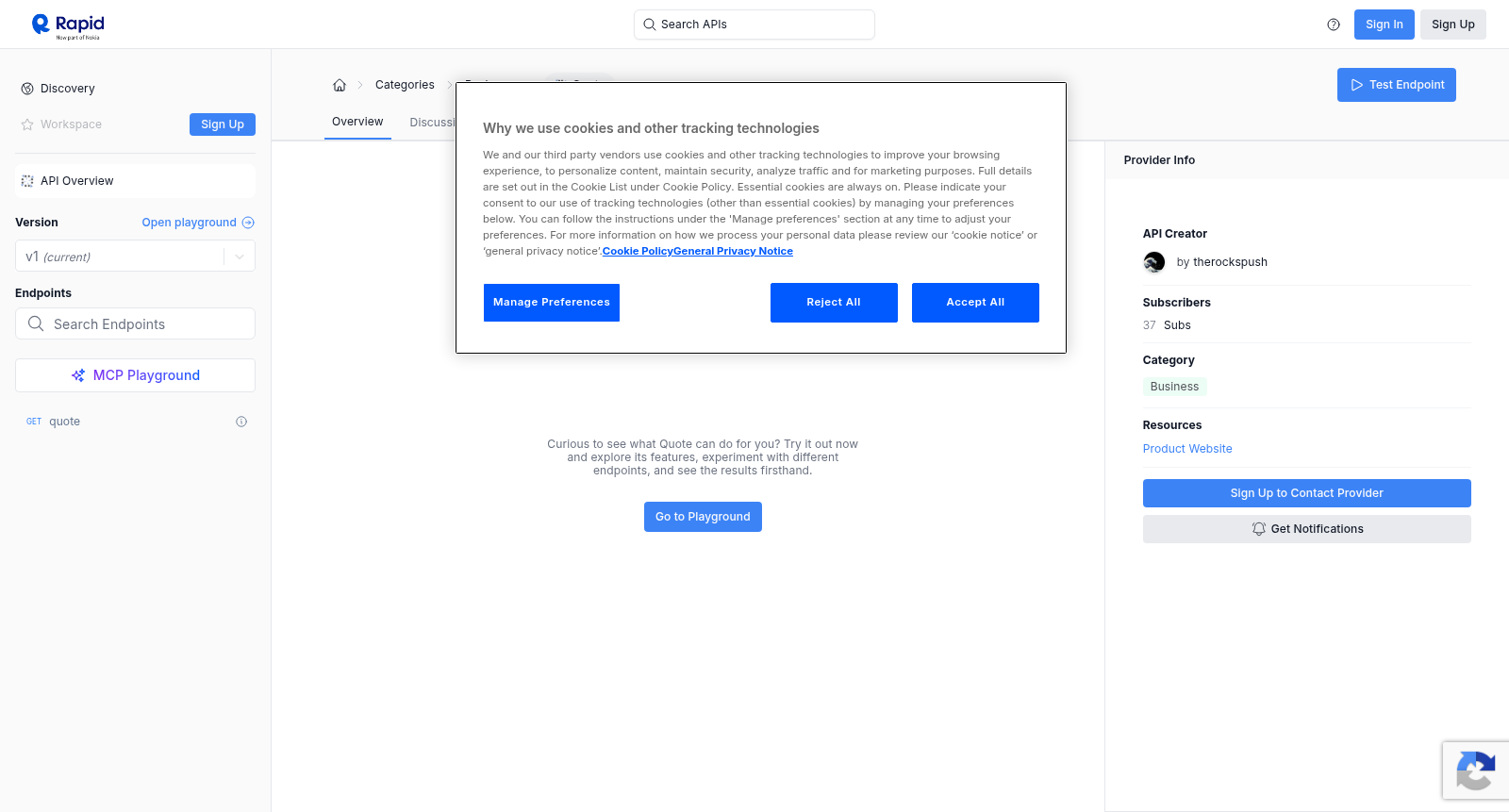Click Reject All cookies button
The image size is (1509, 812).
pyautogui.click(x=834, y=303)
